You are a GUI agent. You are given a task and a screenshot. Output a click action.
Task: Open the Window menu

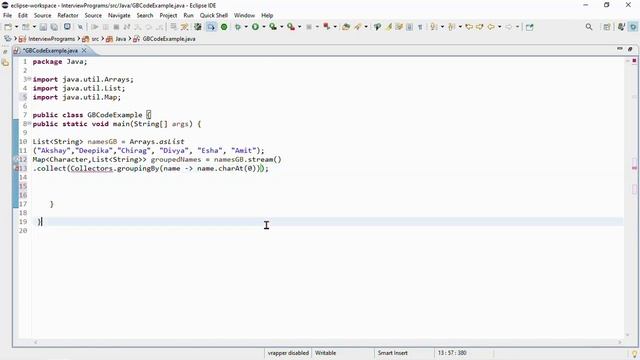coord(244,15)
